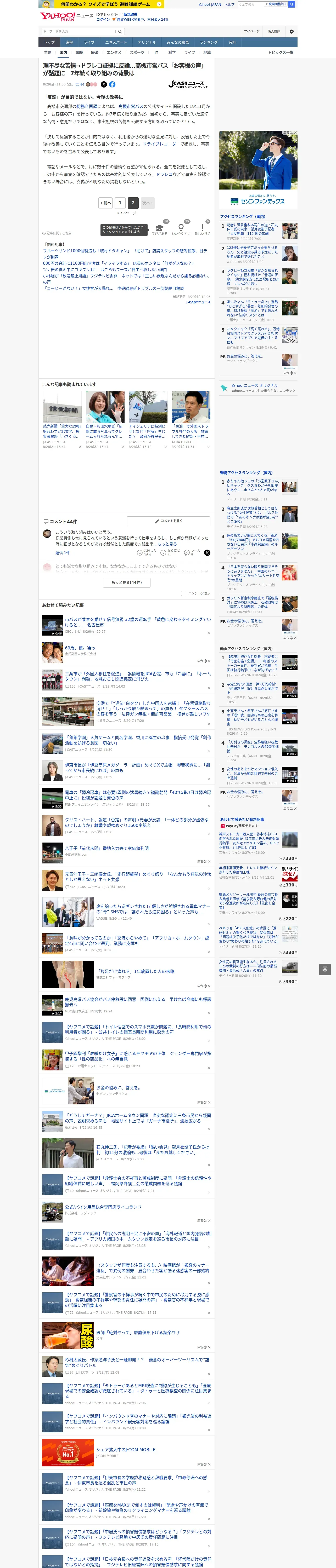The width and height of the screenshot is (336, 1568).
Task: Open the みんなの意見 tab
Action: [x=178, y=43]
